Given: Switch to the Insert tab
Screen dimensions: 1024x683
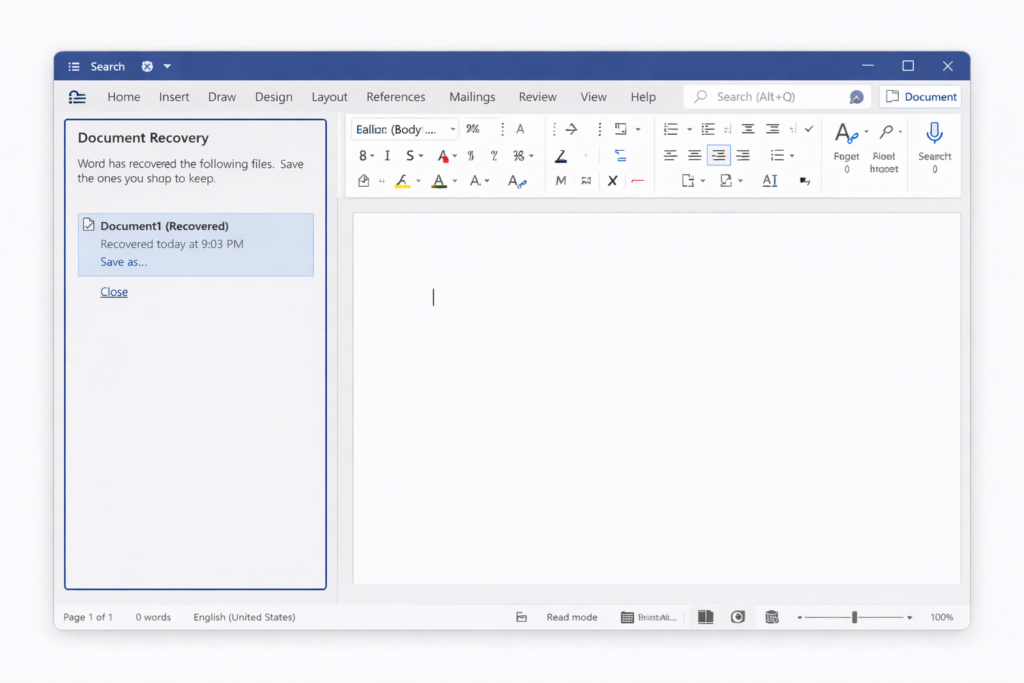Looking at the screenshot, I should coord(174,97).
